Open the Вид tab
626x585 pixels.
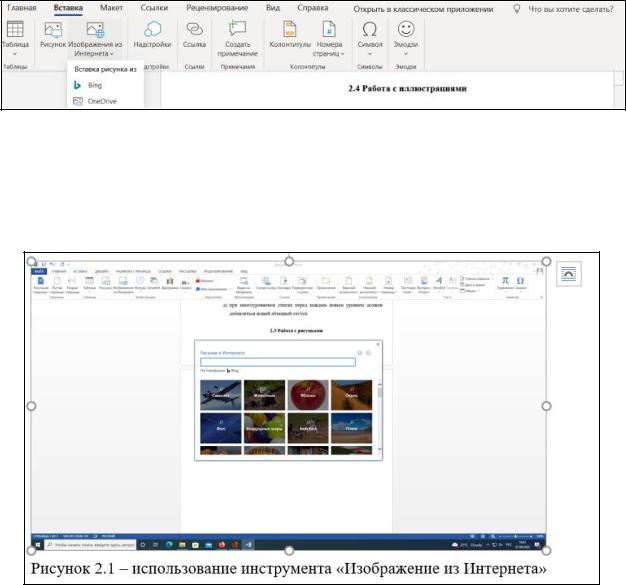pyautogui.click(x=273, y=8)
